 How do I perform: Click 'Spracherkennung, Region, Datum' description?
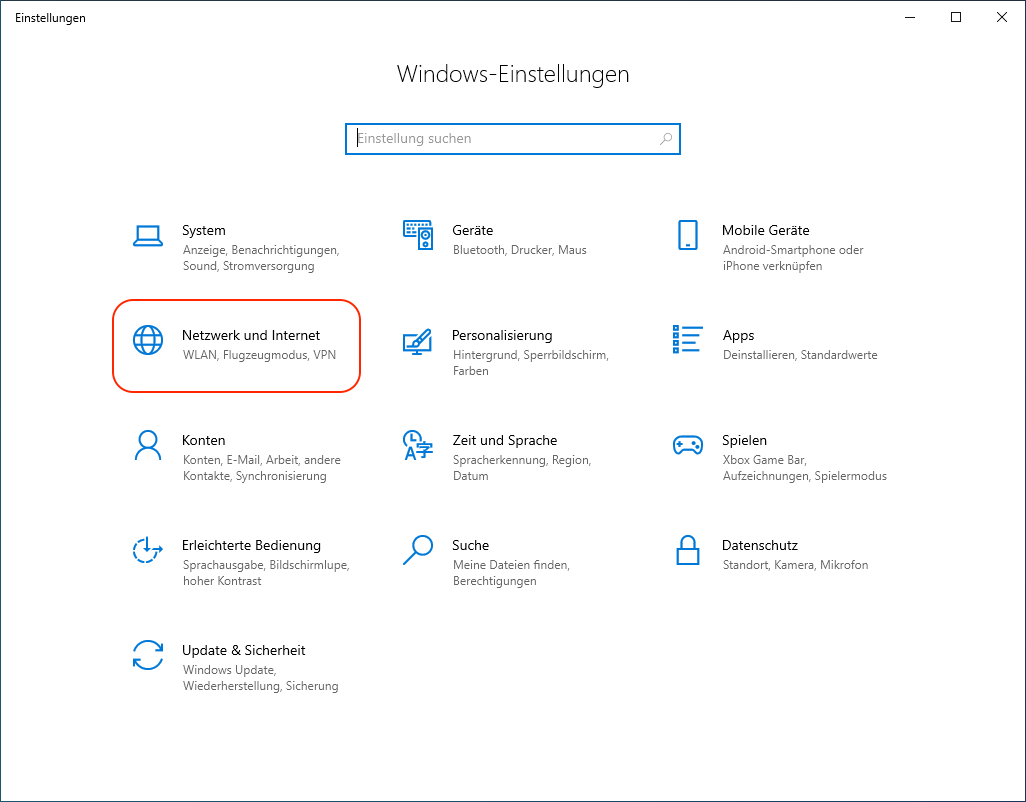click(522, 468)
